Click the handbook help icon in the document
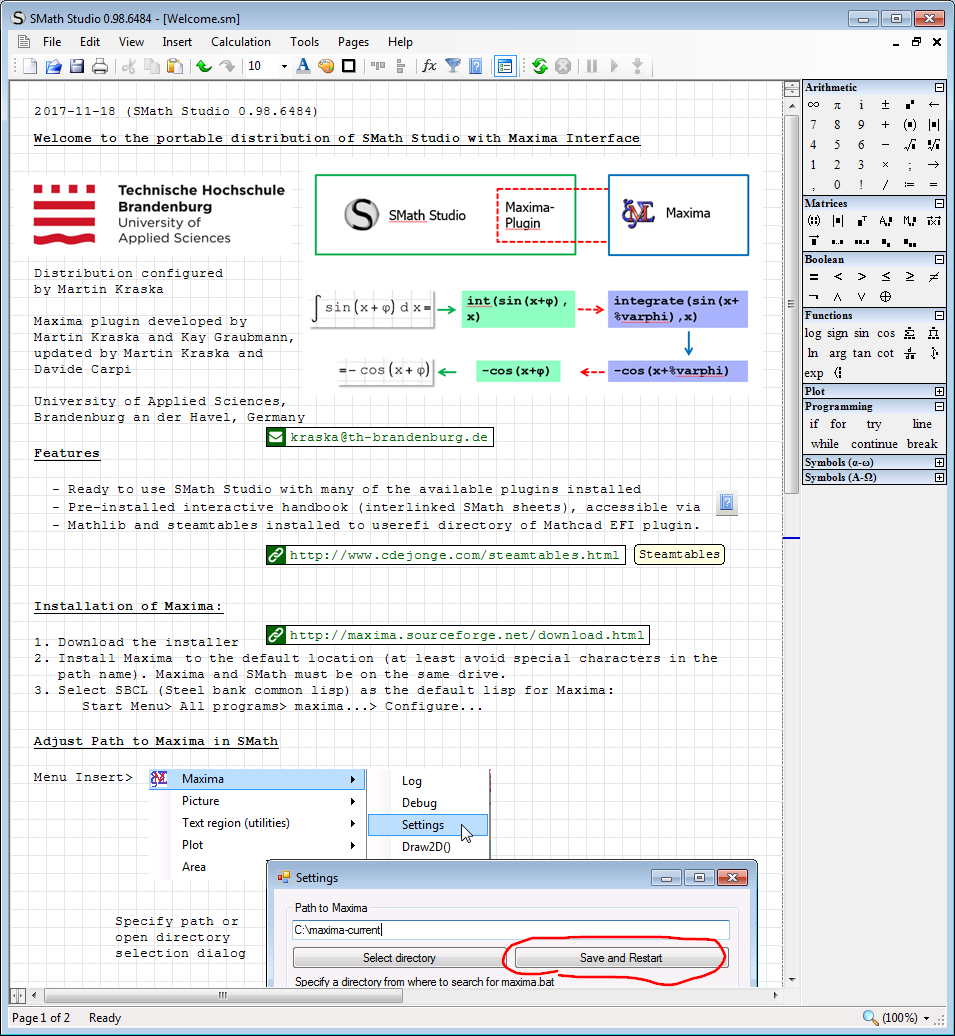 (726, 503)
